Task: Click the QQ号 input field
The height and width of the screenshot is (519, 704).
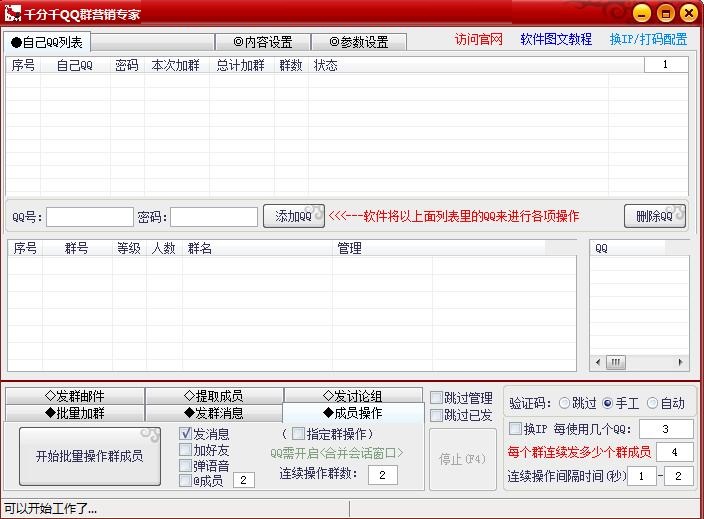Action: click(90, 217)
